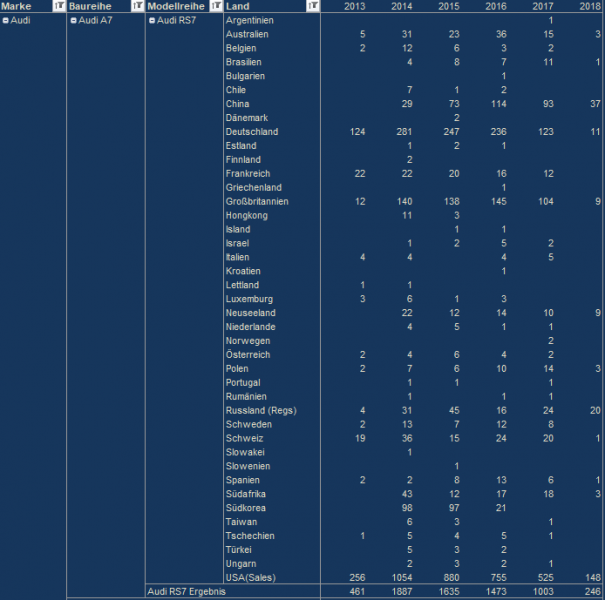Screen dimensions: 605x600
Task: Select the Türkei row label
Action: coord(239,550)
